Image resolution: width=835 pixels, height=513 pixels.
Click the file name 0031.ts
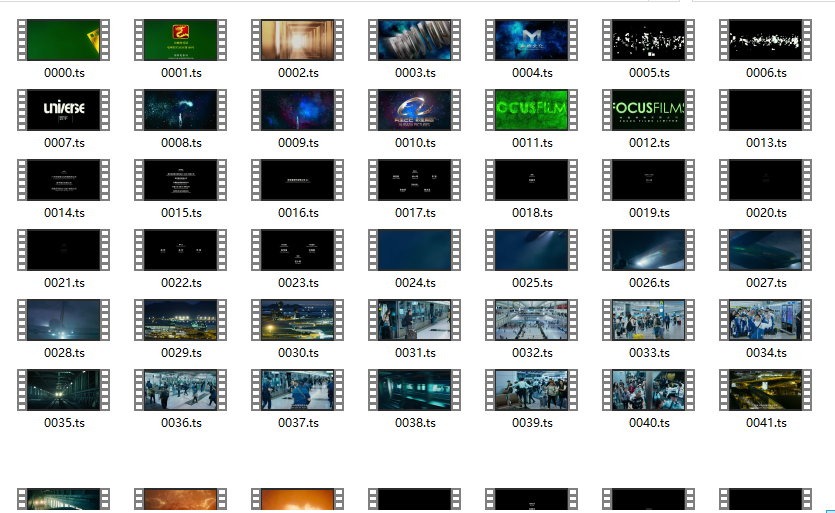tap(415, 353)
